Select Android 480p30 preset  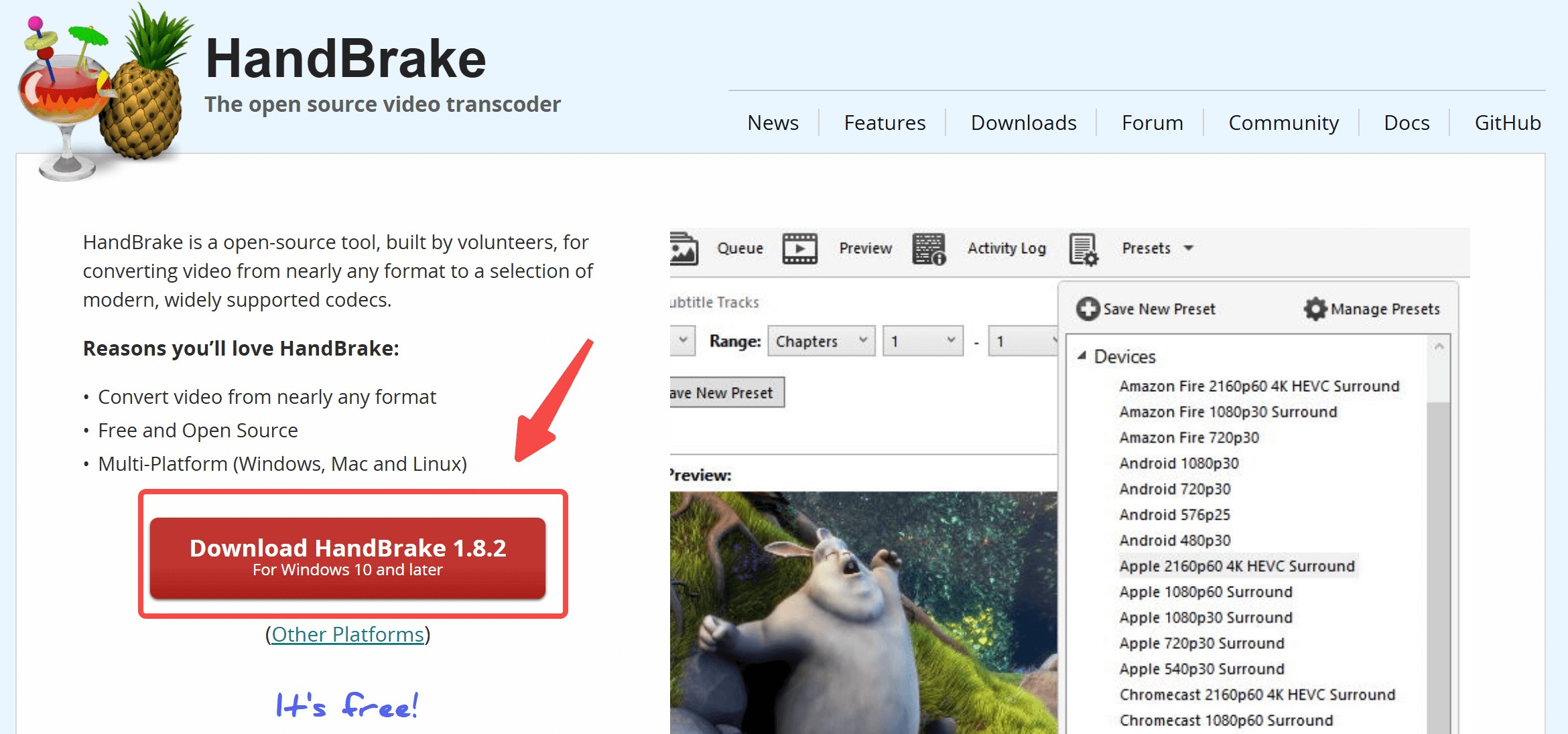coord(1175,540)
